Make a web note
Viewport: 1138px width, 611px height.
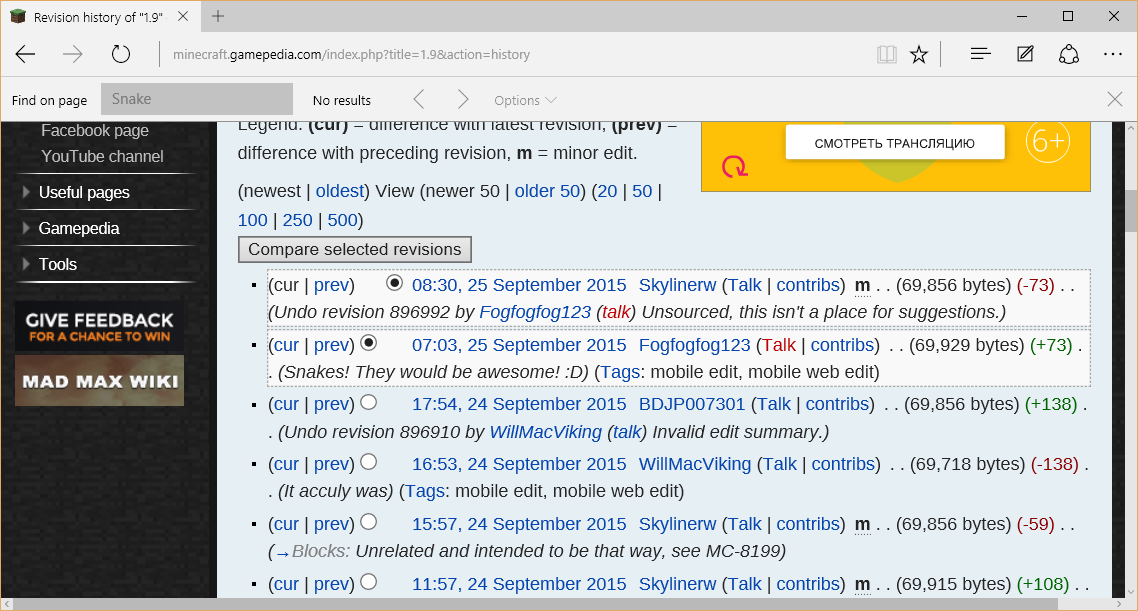1025,54
